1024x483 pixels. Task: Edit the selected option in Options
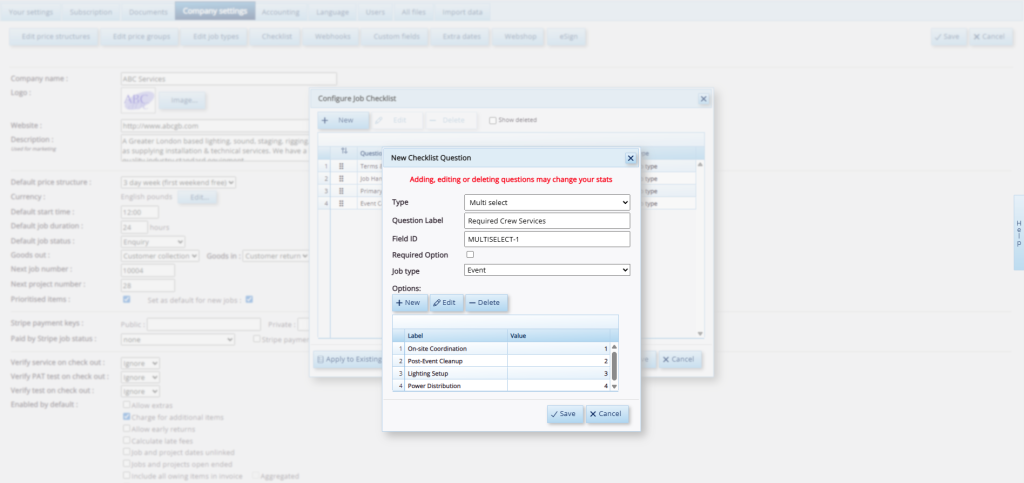[x=447, y=303]
